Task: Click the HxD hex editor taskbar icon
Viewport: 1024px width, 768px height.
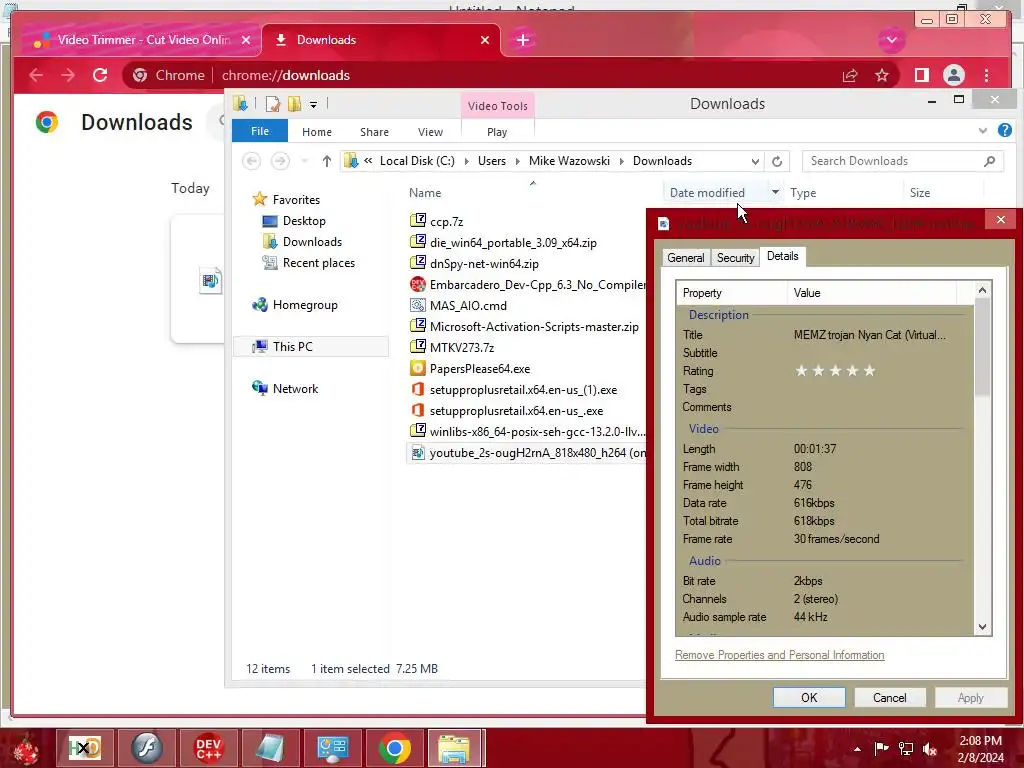Action: coord(85,748)
